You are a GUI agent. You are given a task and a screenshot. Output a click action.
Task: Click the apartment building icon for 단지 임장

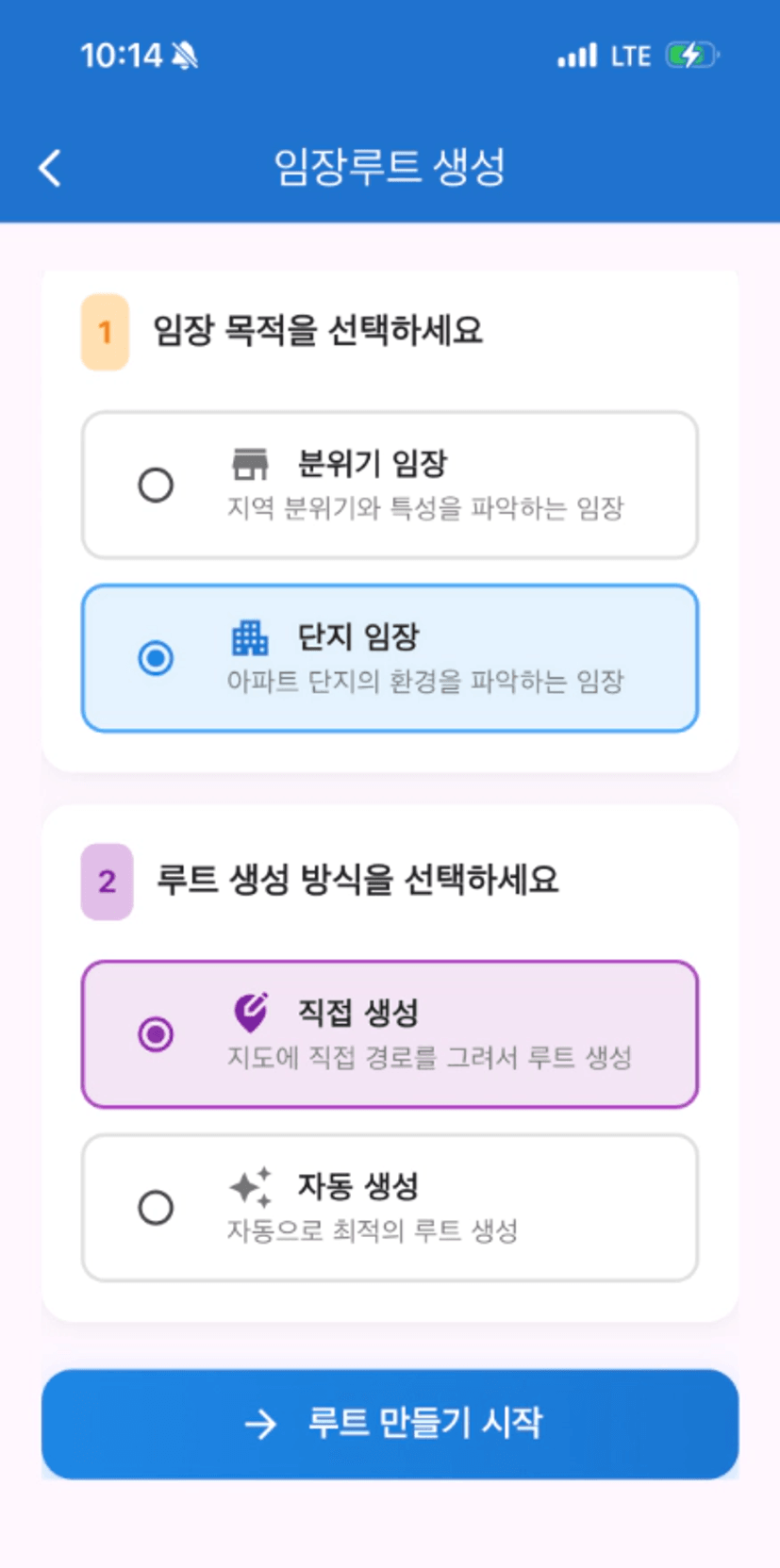250,637
